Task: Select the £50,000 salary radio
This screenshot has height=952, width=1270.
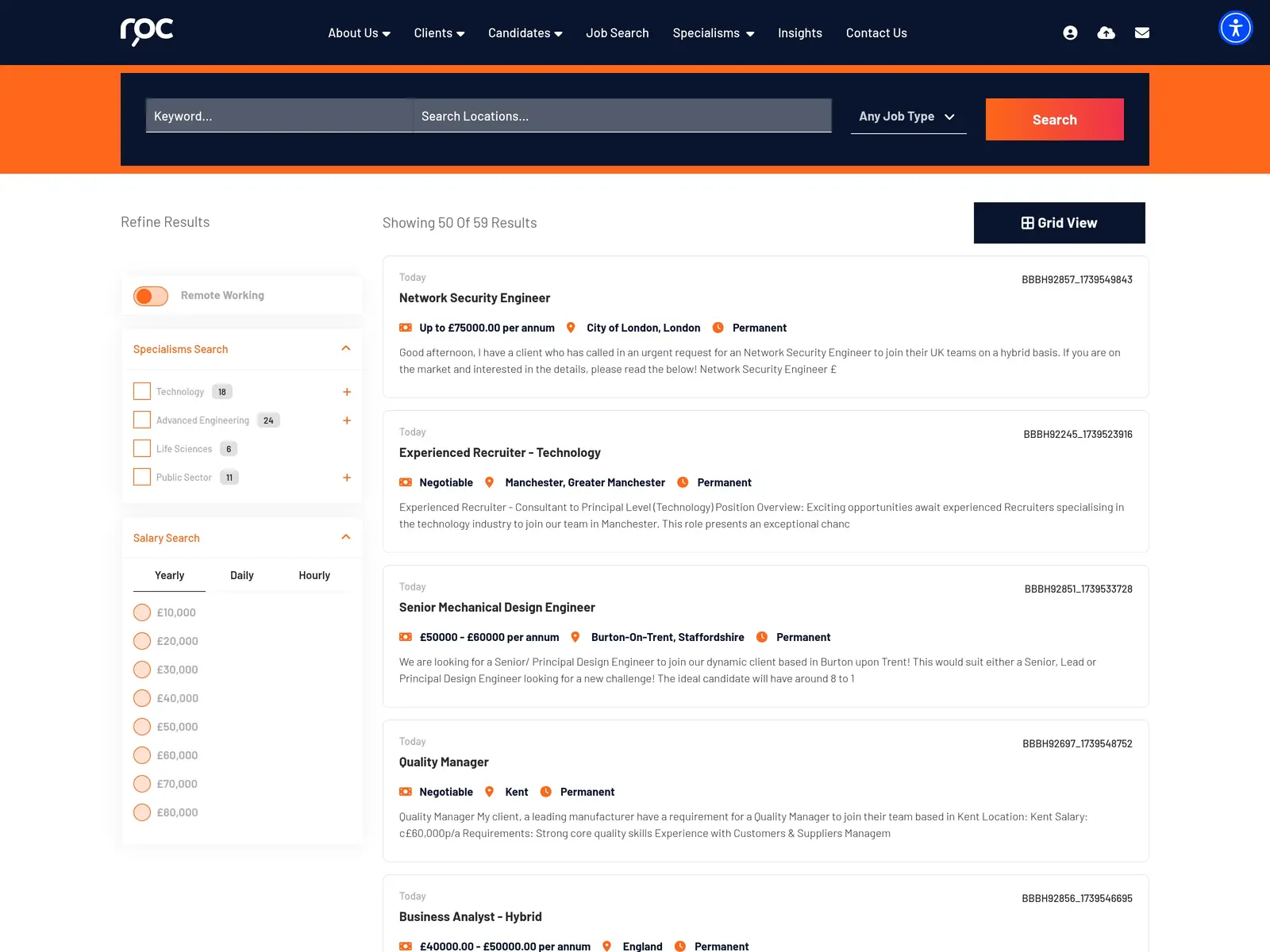Action: [142, 727]
